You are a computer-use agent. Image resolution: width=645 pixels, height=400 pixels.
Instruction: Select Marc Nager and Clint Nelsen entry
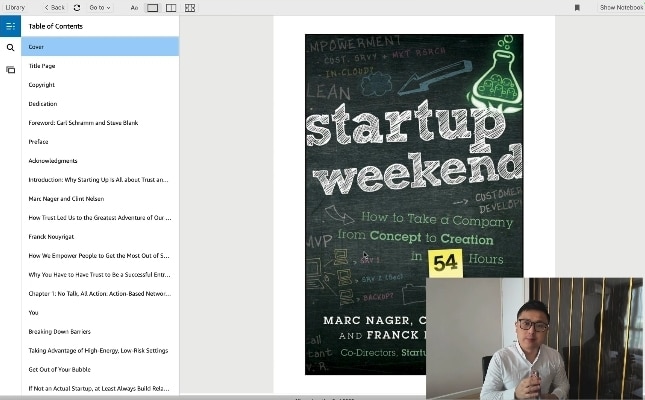(100, 198)
